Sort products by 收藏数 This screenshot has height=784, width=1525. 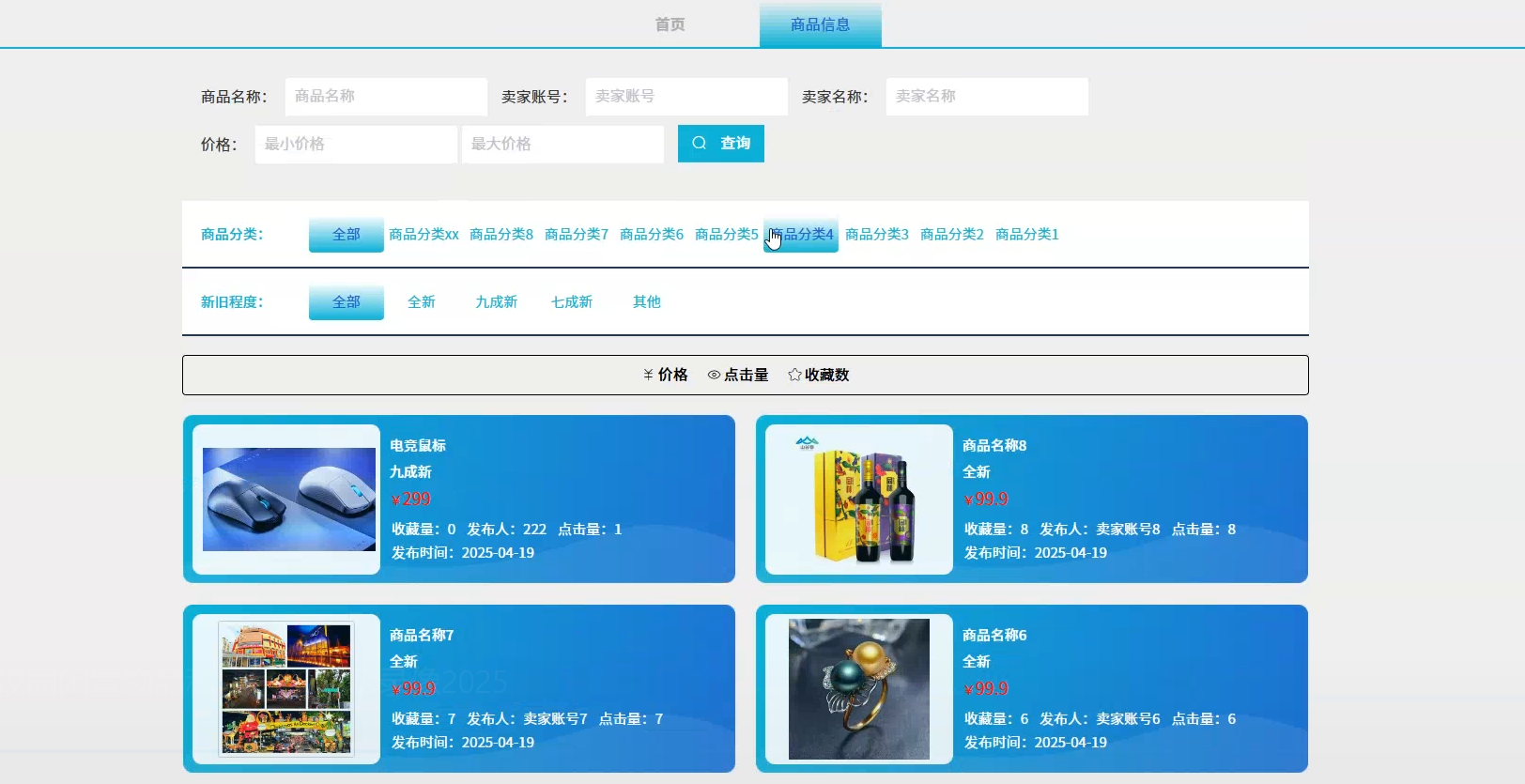click(819, 375)
